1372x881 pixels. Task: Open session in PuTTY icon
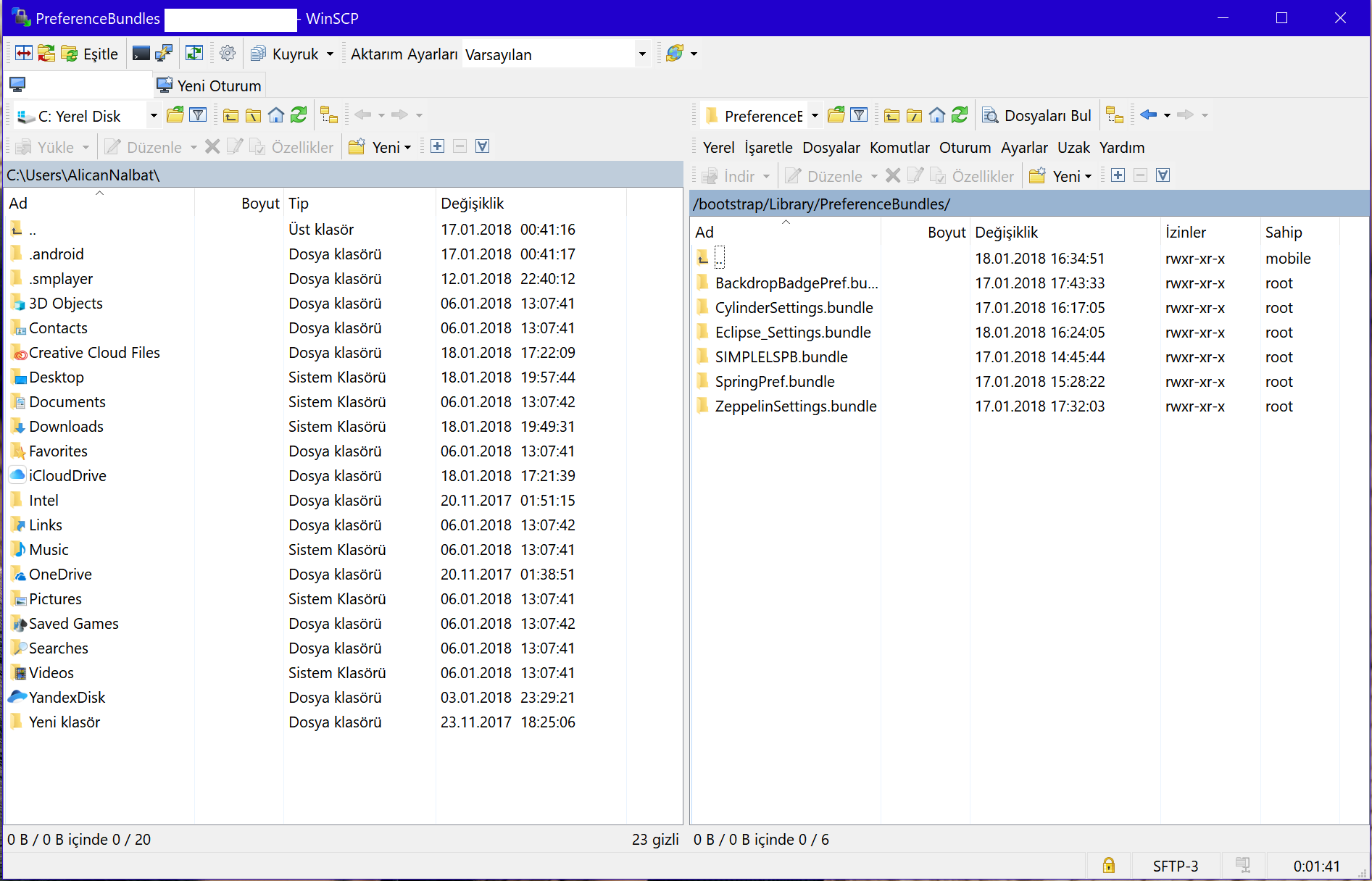coord(164,54)
